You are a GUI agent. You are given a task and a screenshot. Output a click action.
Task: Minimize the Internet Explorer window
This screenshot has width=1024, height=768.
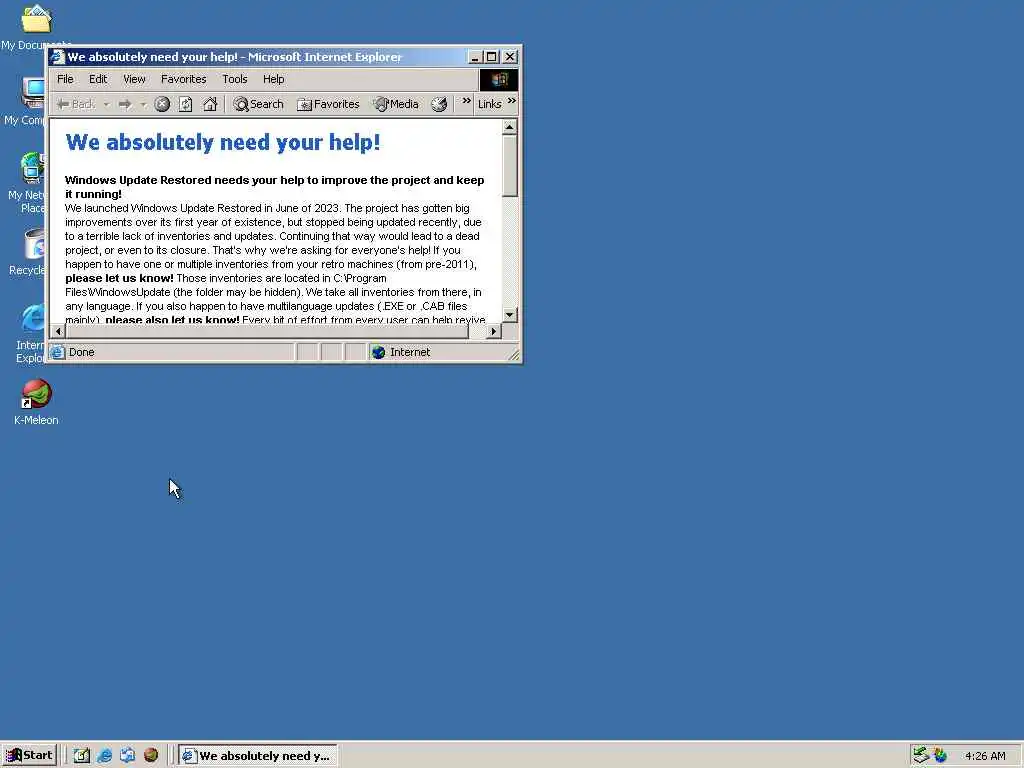click(x=475, y=57)
